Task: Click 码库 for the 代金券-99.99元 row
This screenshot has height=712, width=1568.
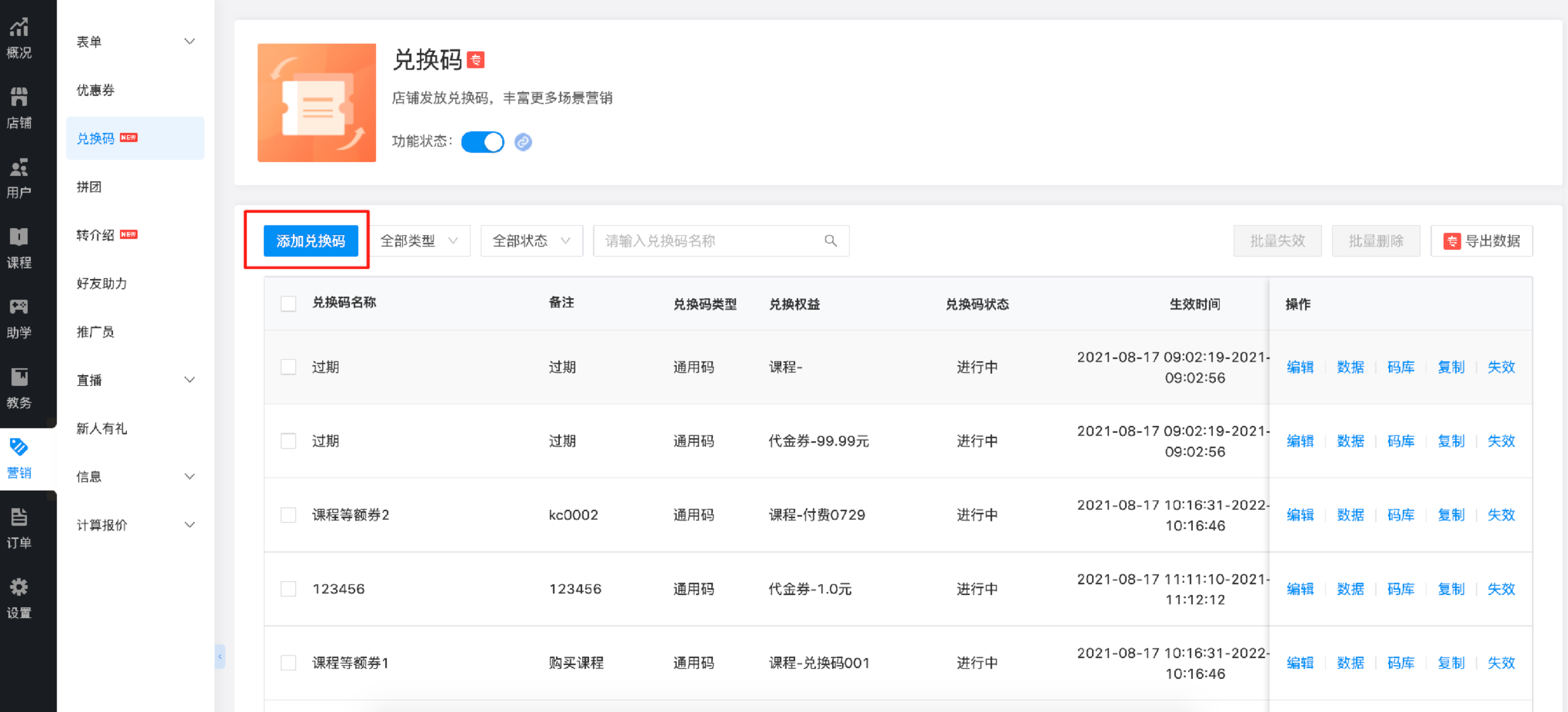Action: 1400,441
